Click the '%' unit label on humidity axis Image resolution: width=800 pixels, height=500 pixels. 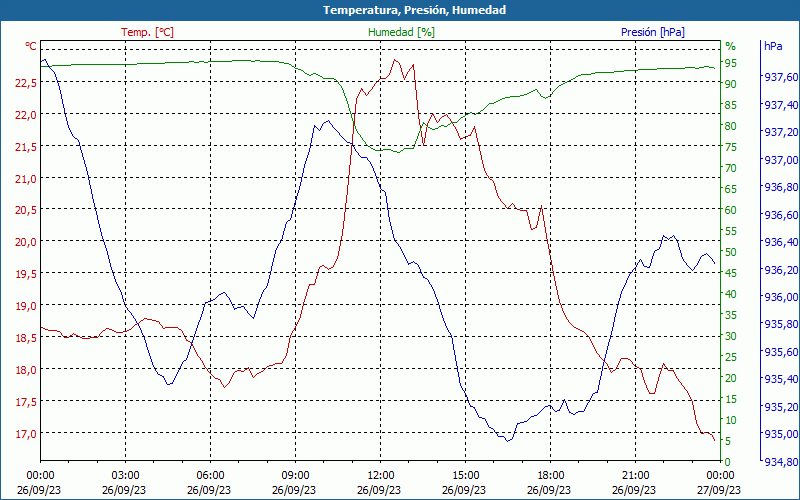[x=731, y=46]
